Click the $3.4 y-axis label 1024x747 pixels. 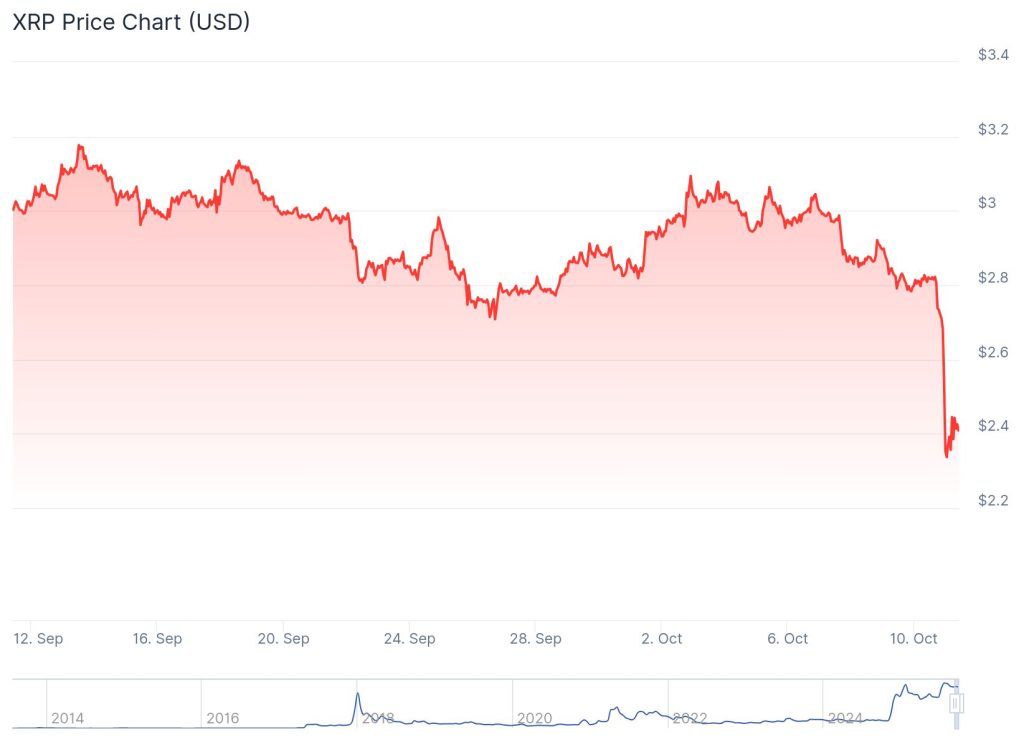coord(994,55)
